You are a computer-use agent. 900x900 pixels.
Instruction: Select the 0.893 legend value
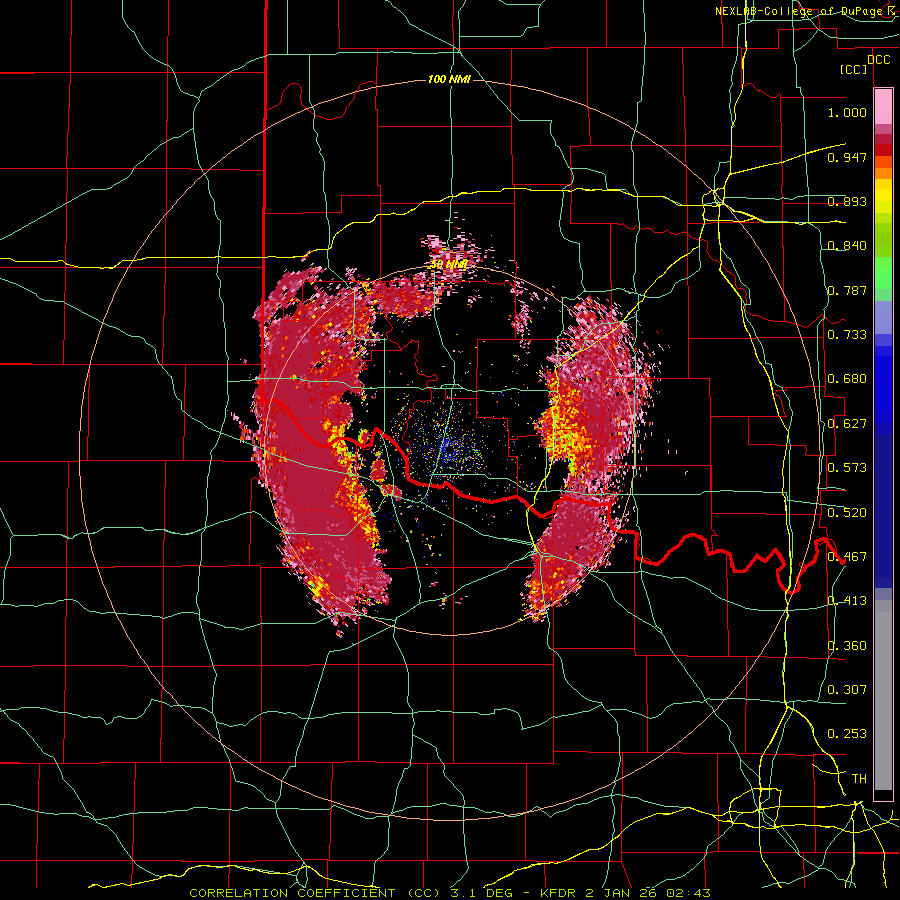tap(847, 201)
